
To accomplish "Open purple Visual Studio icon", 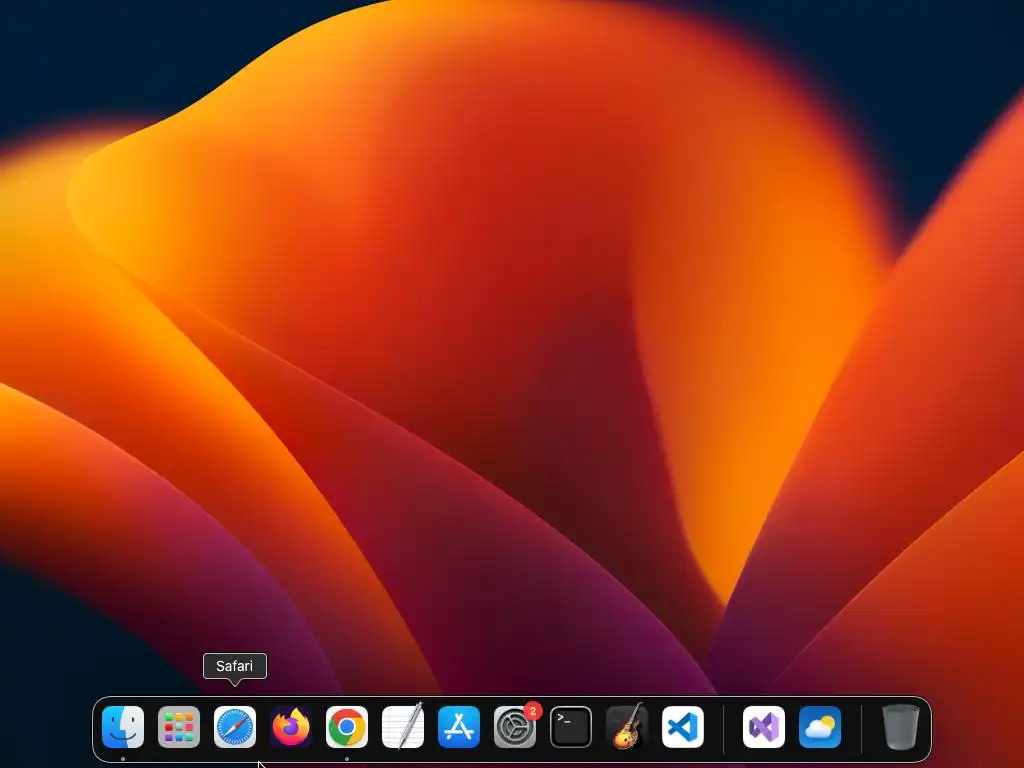I will 764,727.
